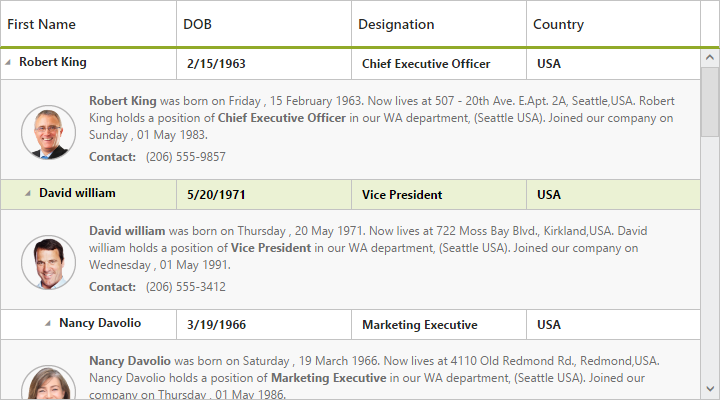Collapse the David william row
Screen dimensions: 720x400
pos(28,193)
